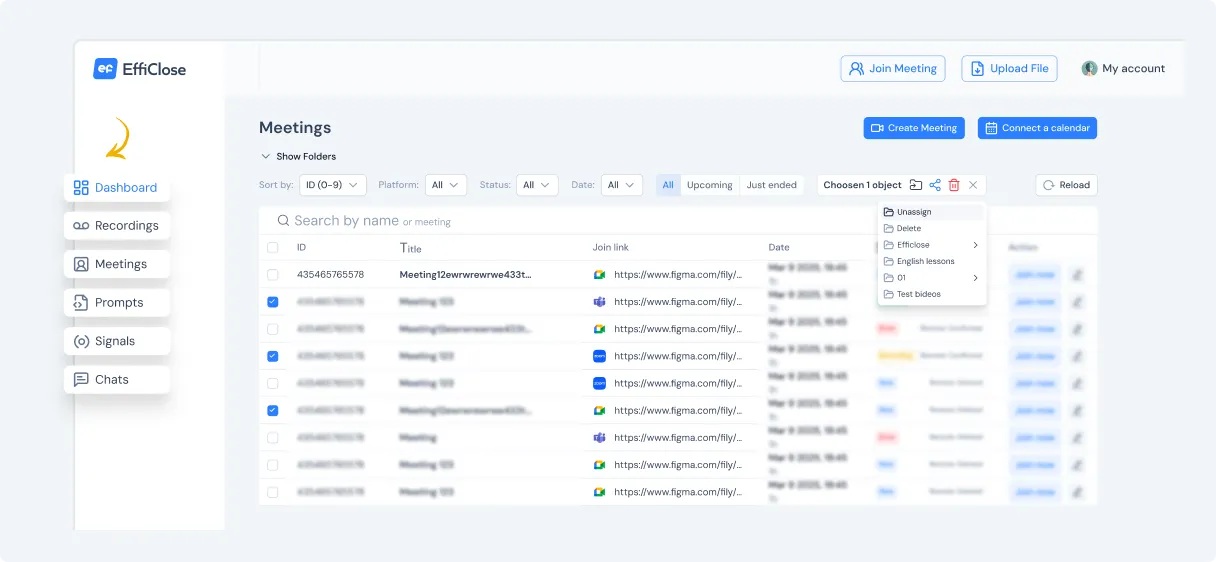Screen dimensions: 1216x562
Task: Dismiss selection with the X icon
Action: (973, 185)
